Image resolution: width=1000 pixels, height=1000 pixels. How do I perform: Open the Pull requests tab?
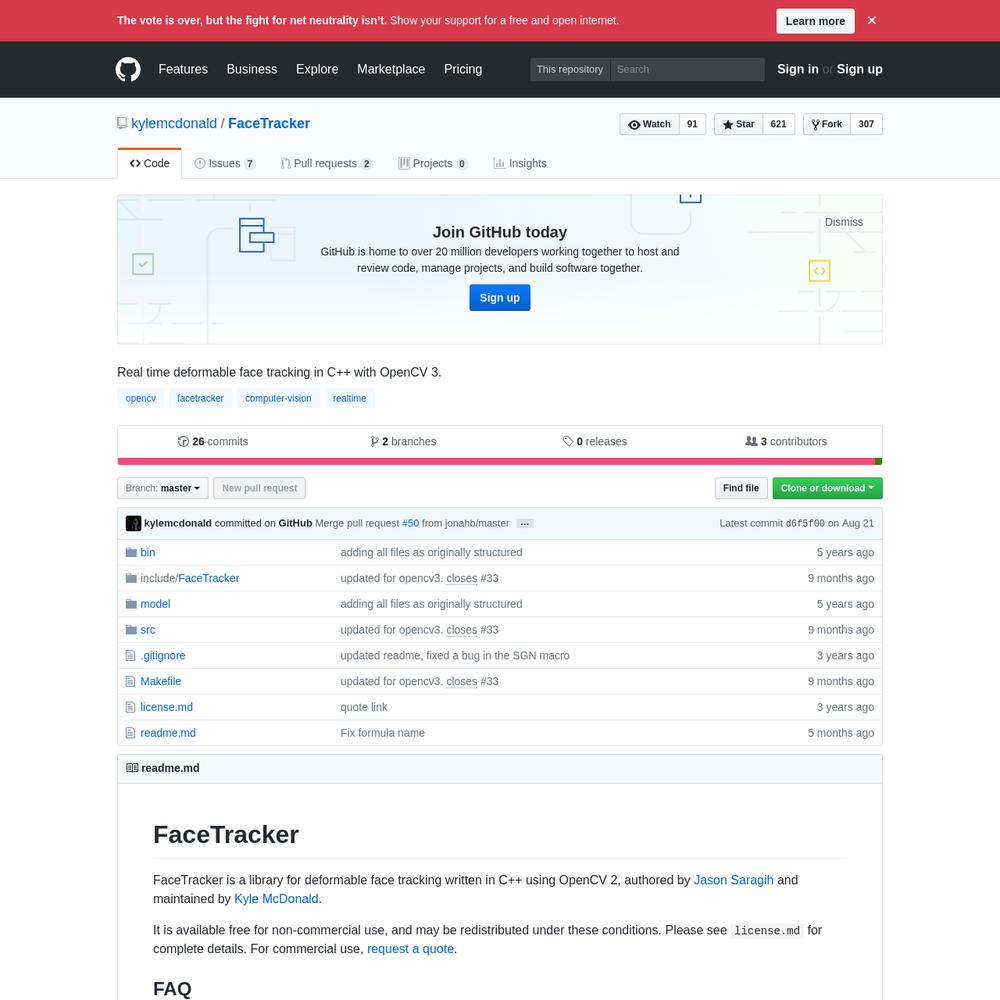click(x=326, y=163)
